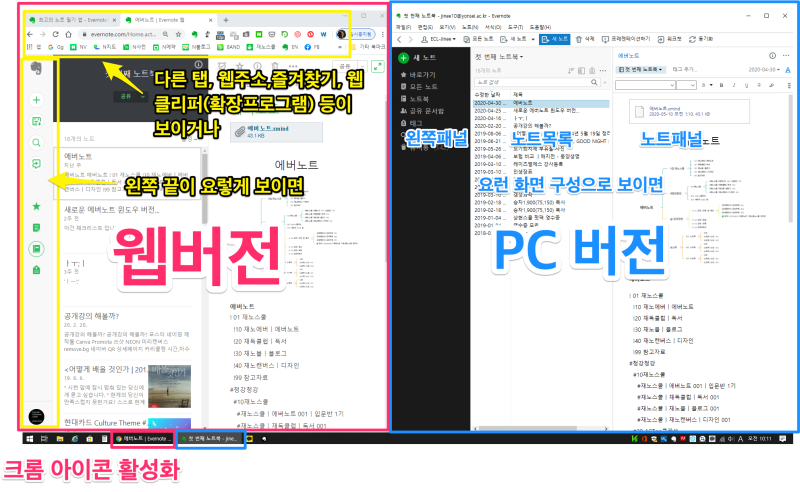Apply bold formatting in PC note editor
The image size is (800, 492).
721,85
